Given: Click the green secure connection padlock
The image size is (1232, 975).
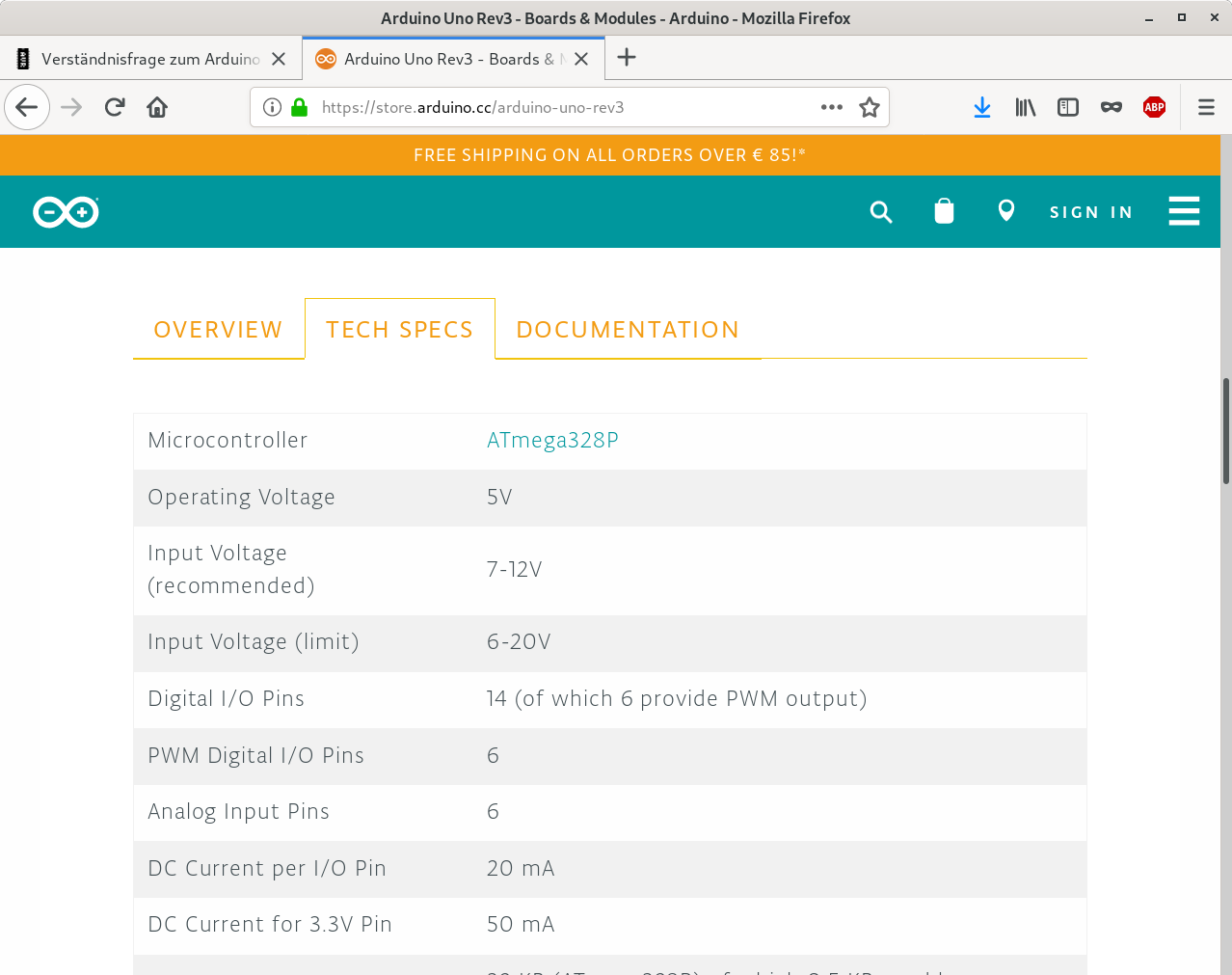Looking at the screenshot, I should 300,107.
